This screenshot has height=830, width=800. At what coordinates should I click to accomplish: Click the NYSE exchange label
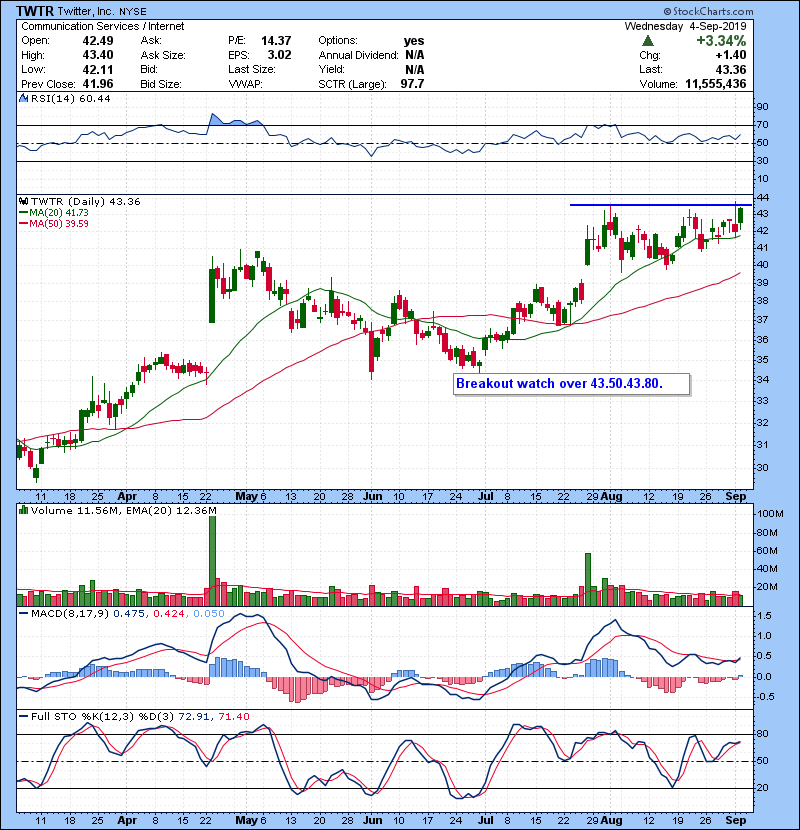133,12
